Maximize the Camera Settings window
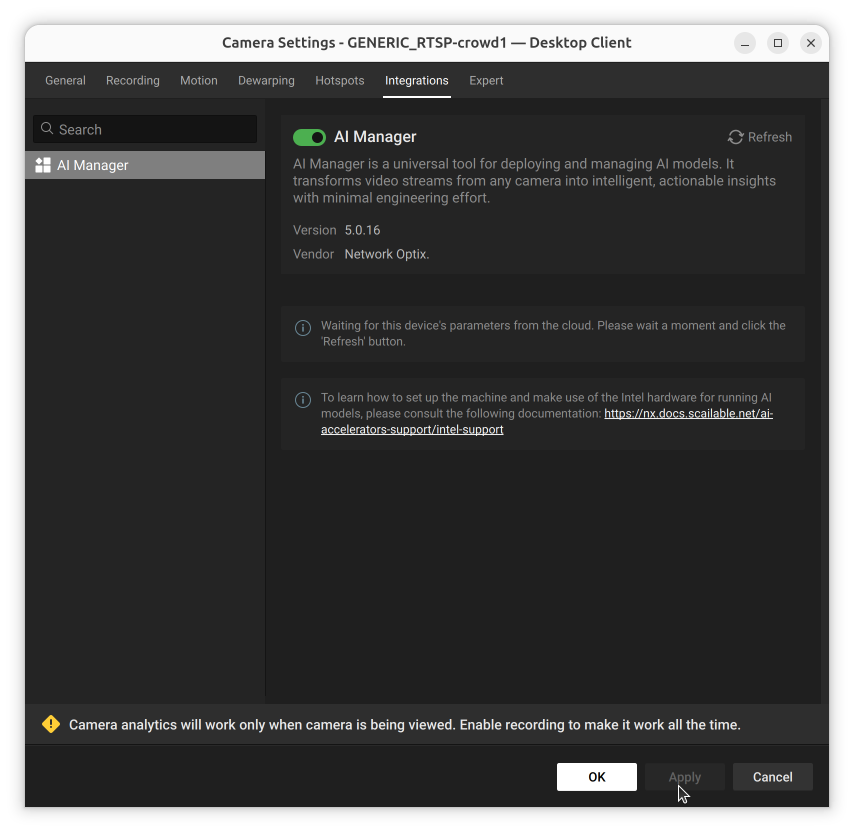 pos(778,43)
